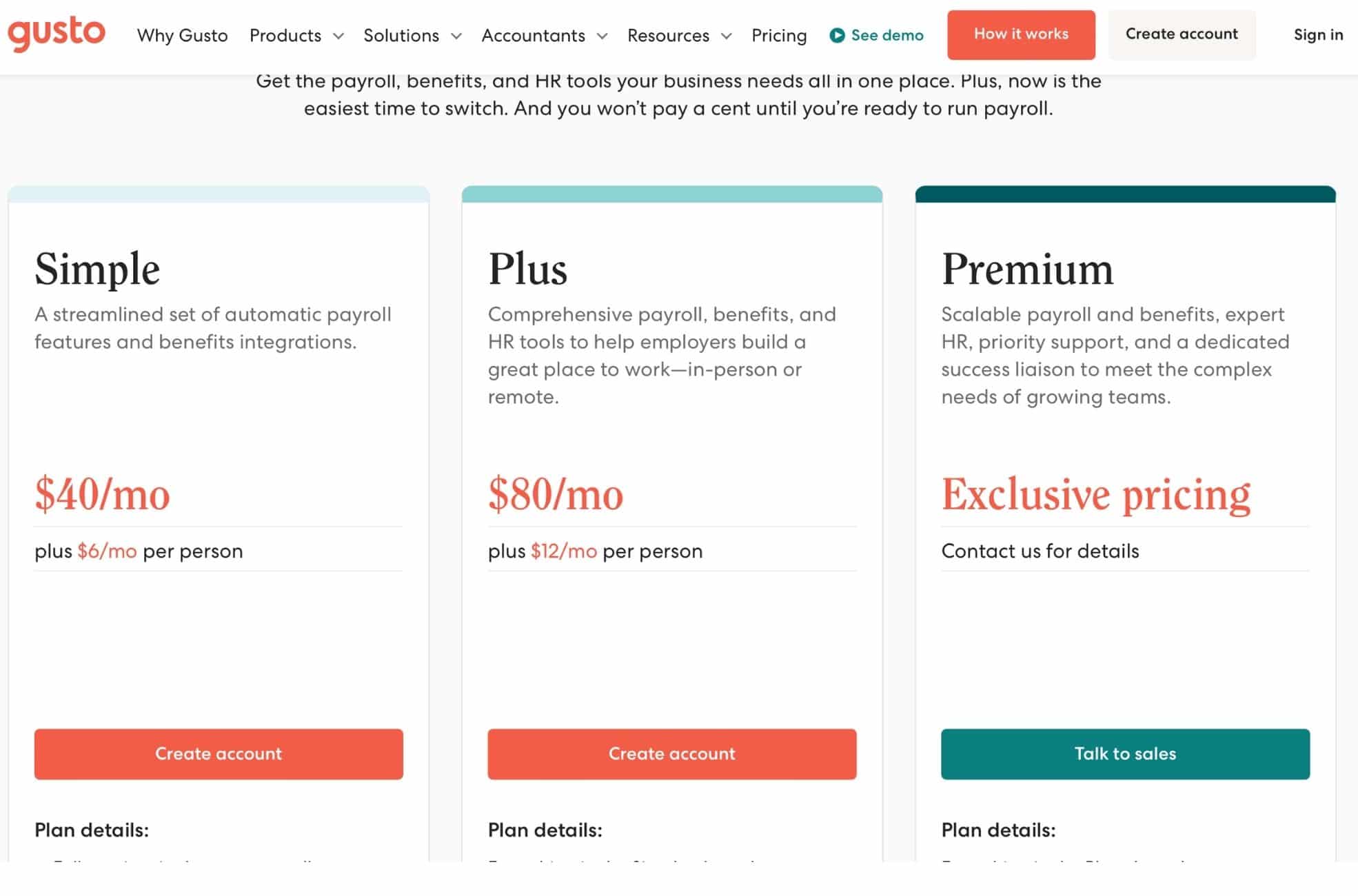Click the How it works button

tap(1021, 34)
